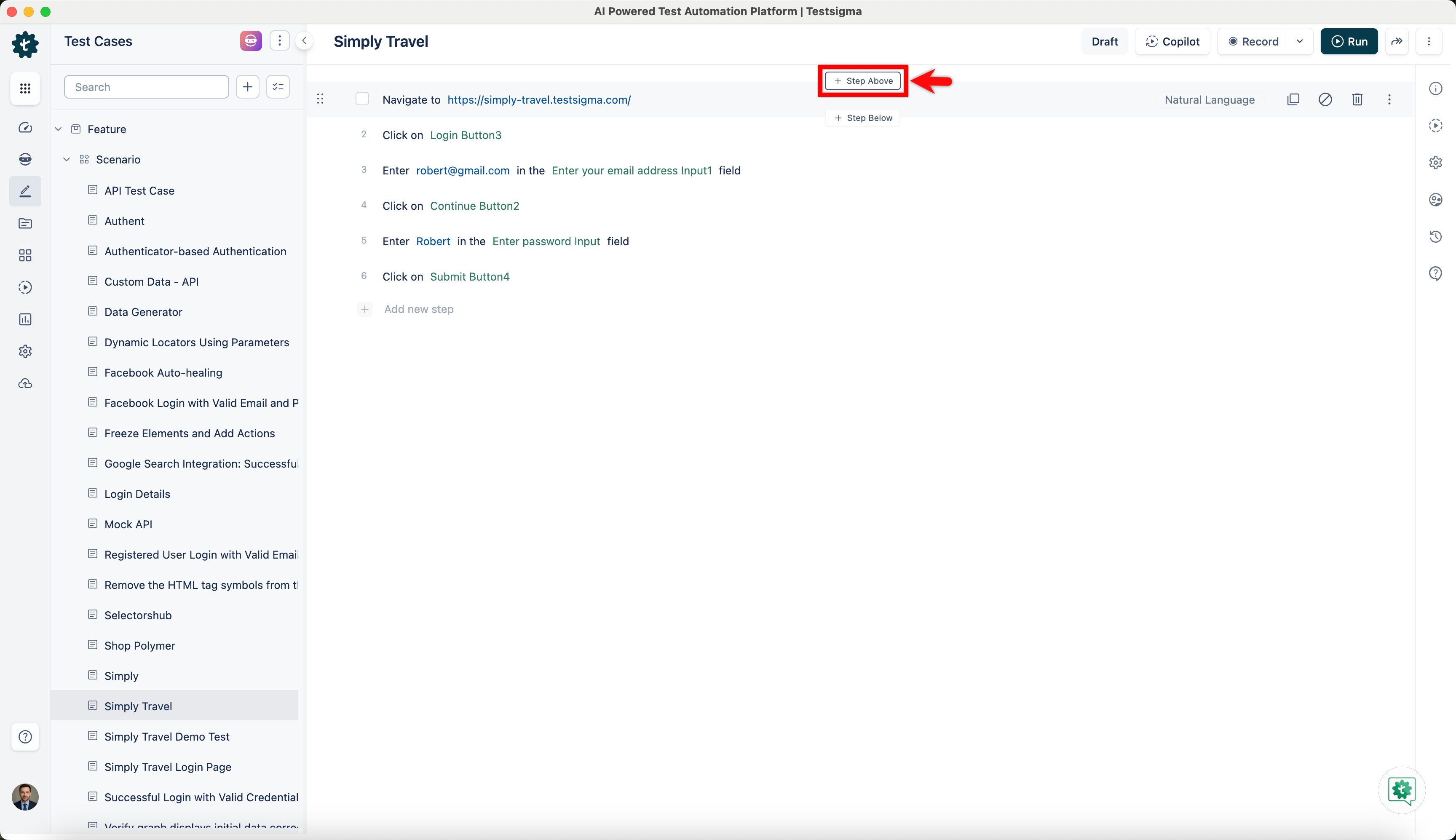Screen dimensions: 1456x840
Task: Open the Authent test case
Action: (x=124, y=221)
